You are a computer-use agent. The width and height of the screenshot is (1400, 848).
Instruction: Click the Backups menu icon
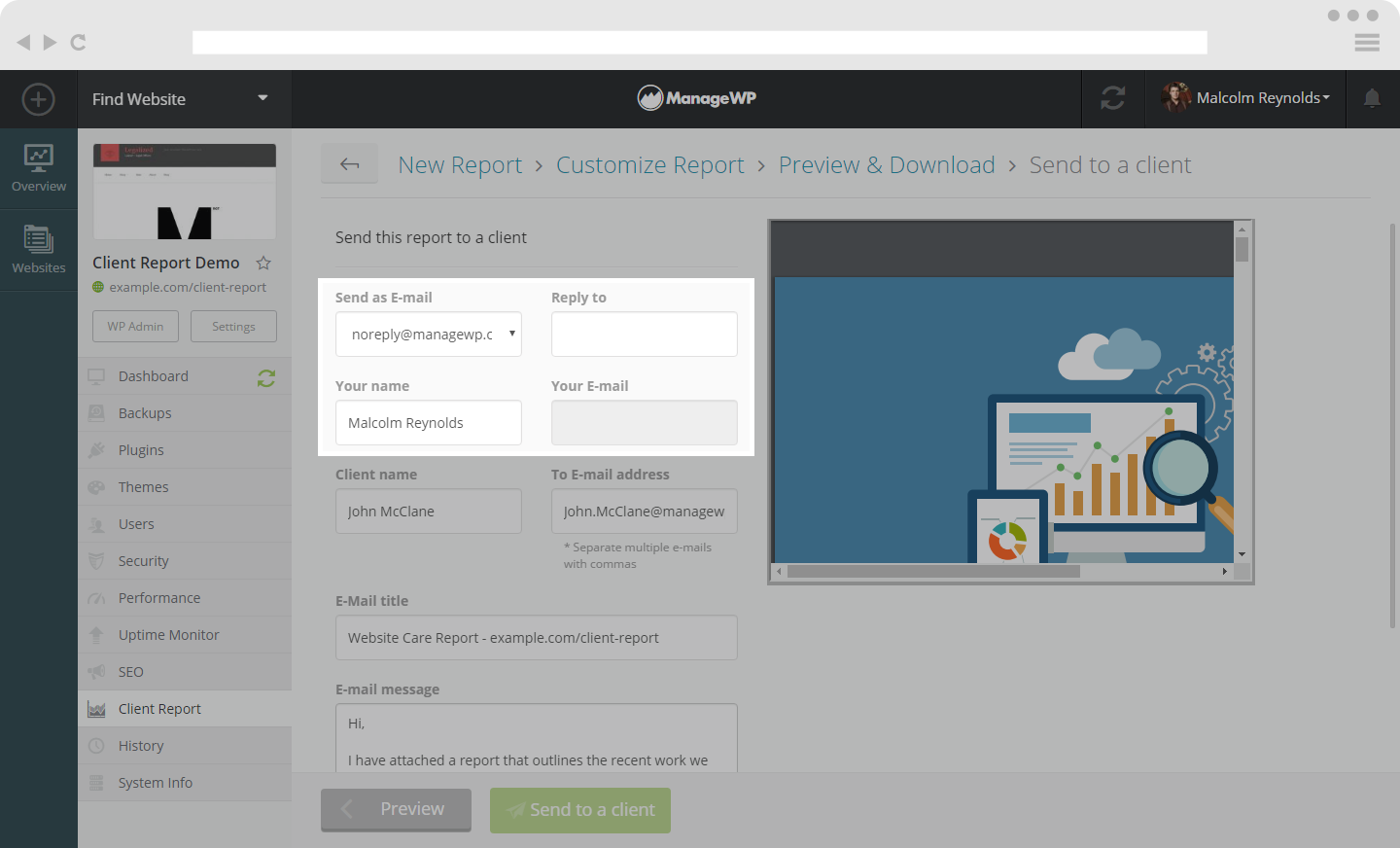96,413
